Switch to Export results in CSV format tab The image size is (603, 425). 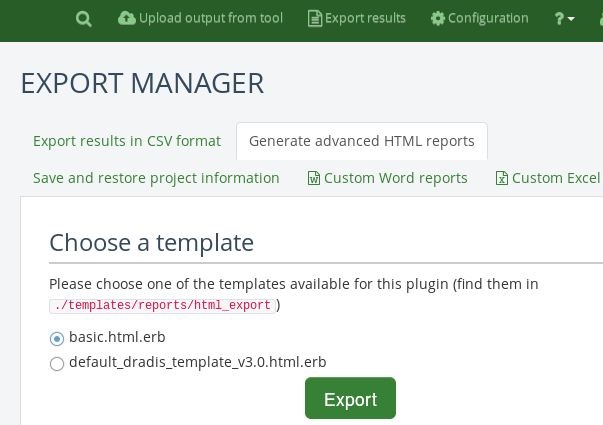pos(127,141)
